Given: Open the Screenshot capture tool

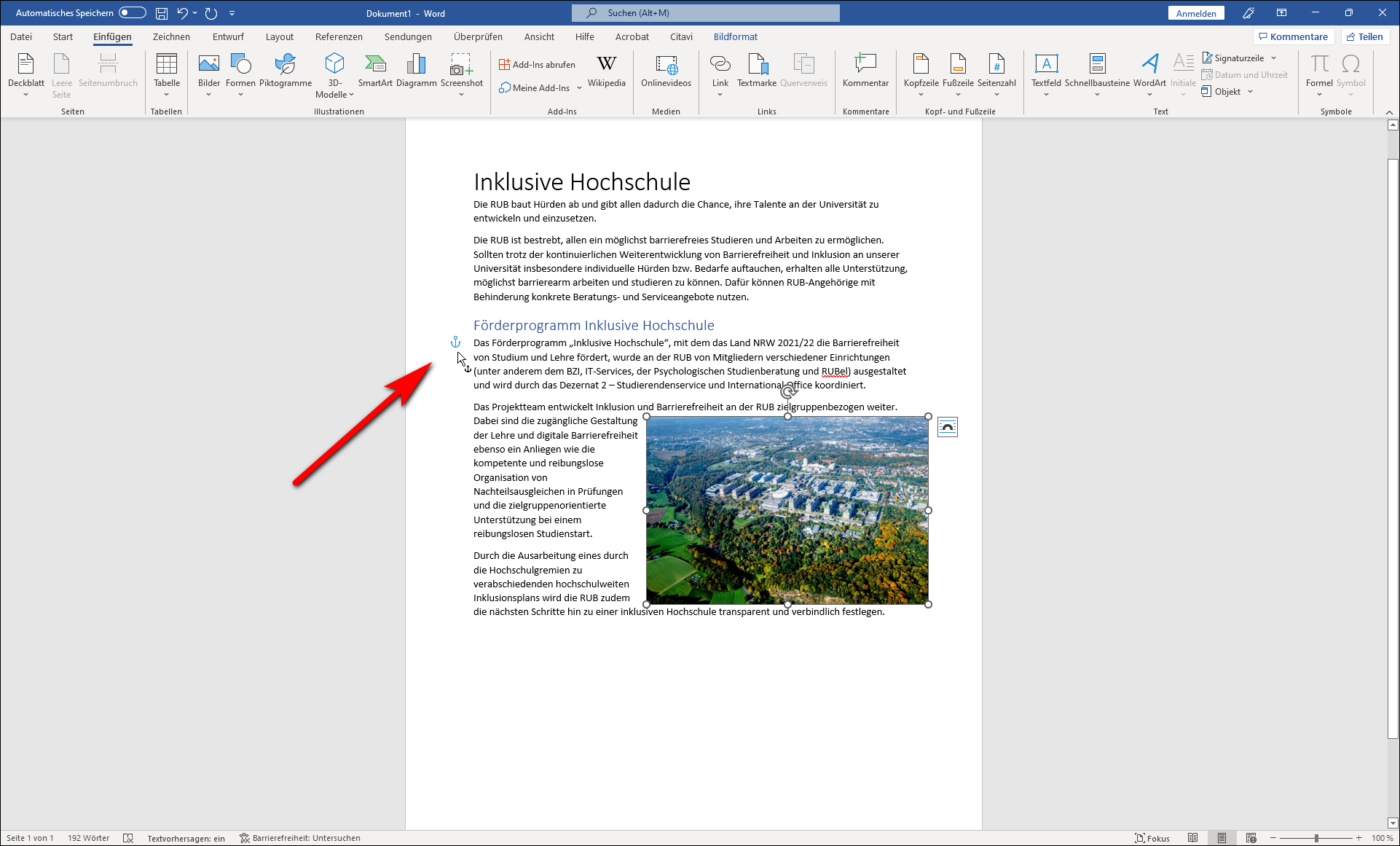Looking at the screenshot, I should [461, 75].
